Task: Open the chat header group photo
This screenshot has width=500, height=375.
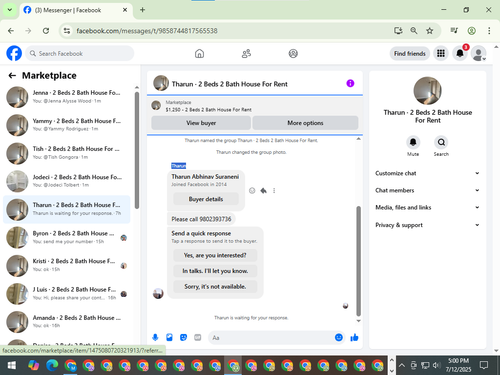Action: [x=161, y=83]
